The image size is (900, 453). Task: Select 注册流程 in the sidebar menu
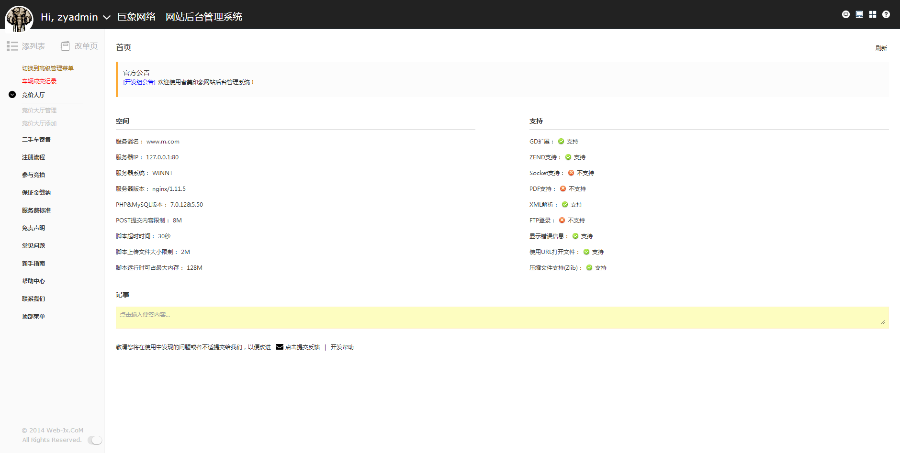33,157
